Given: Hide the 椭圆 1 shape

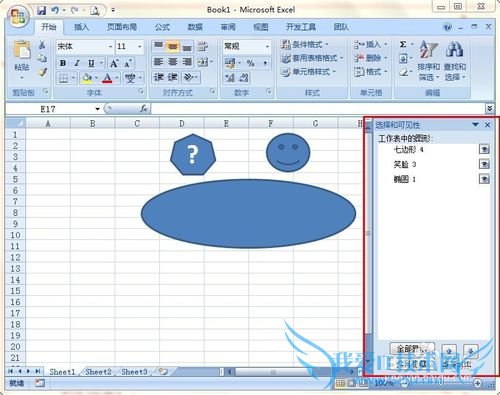Looking at the screenshot, I should pos(484,179).
